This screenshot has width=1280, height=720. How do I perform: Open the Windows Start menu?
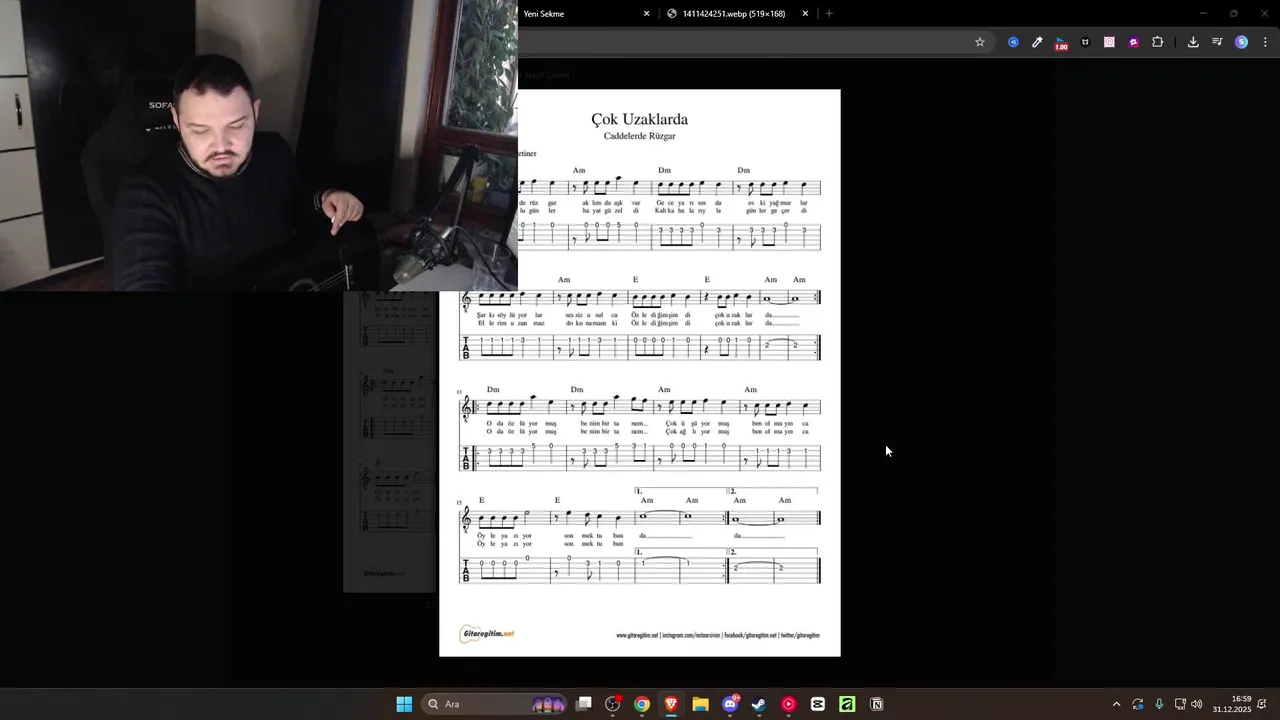point(404,704)
